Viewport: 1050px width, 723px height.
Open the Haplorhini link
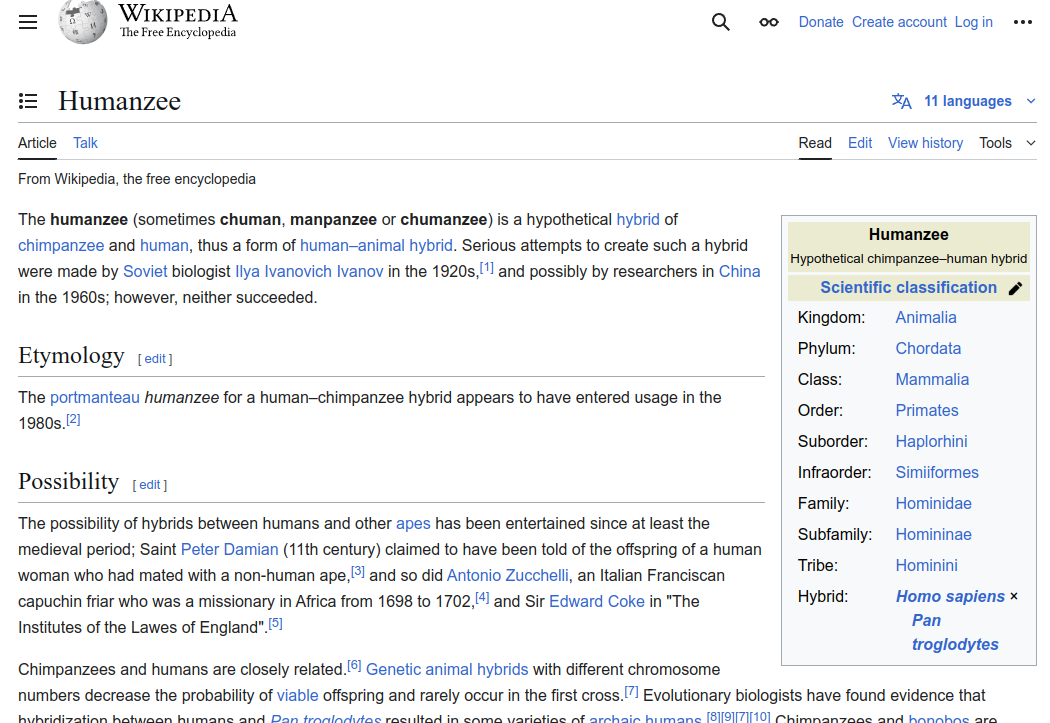(x=931, y=442)
